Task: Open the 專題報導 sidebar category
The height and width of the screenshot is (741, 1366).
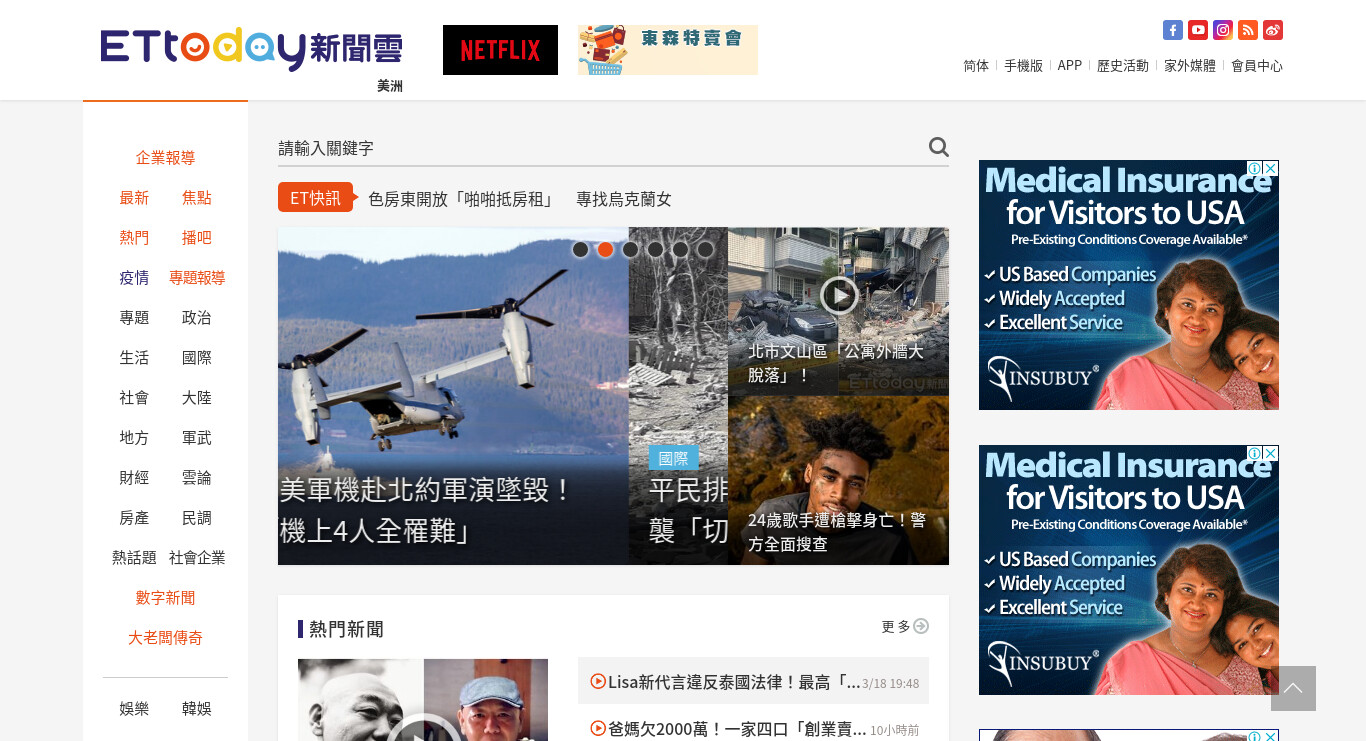Action: pos(197,277)
